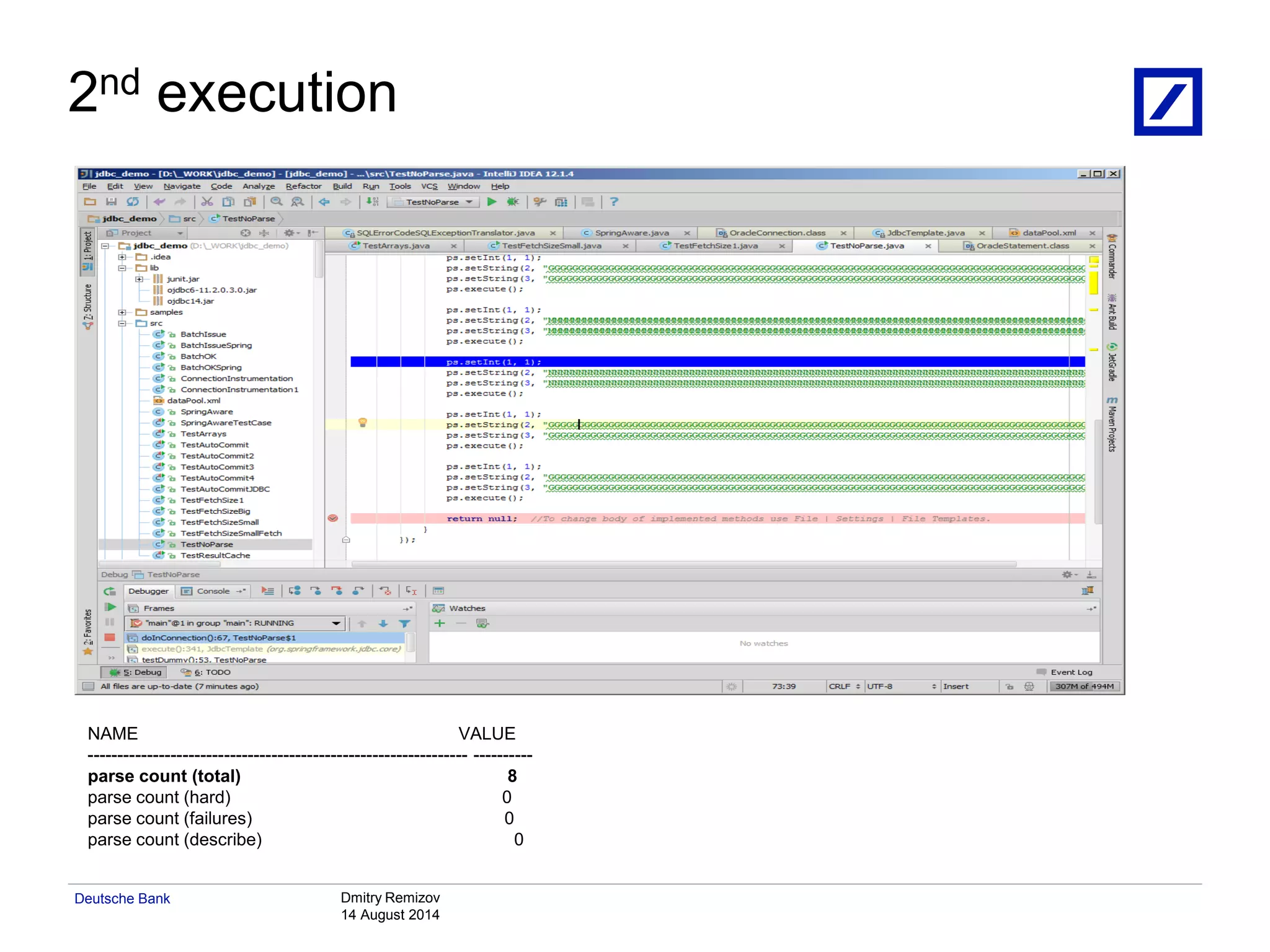Click the Navigate Back arrow icon
This screenshot has height=952, width=1270.
coord(324,202)
